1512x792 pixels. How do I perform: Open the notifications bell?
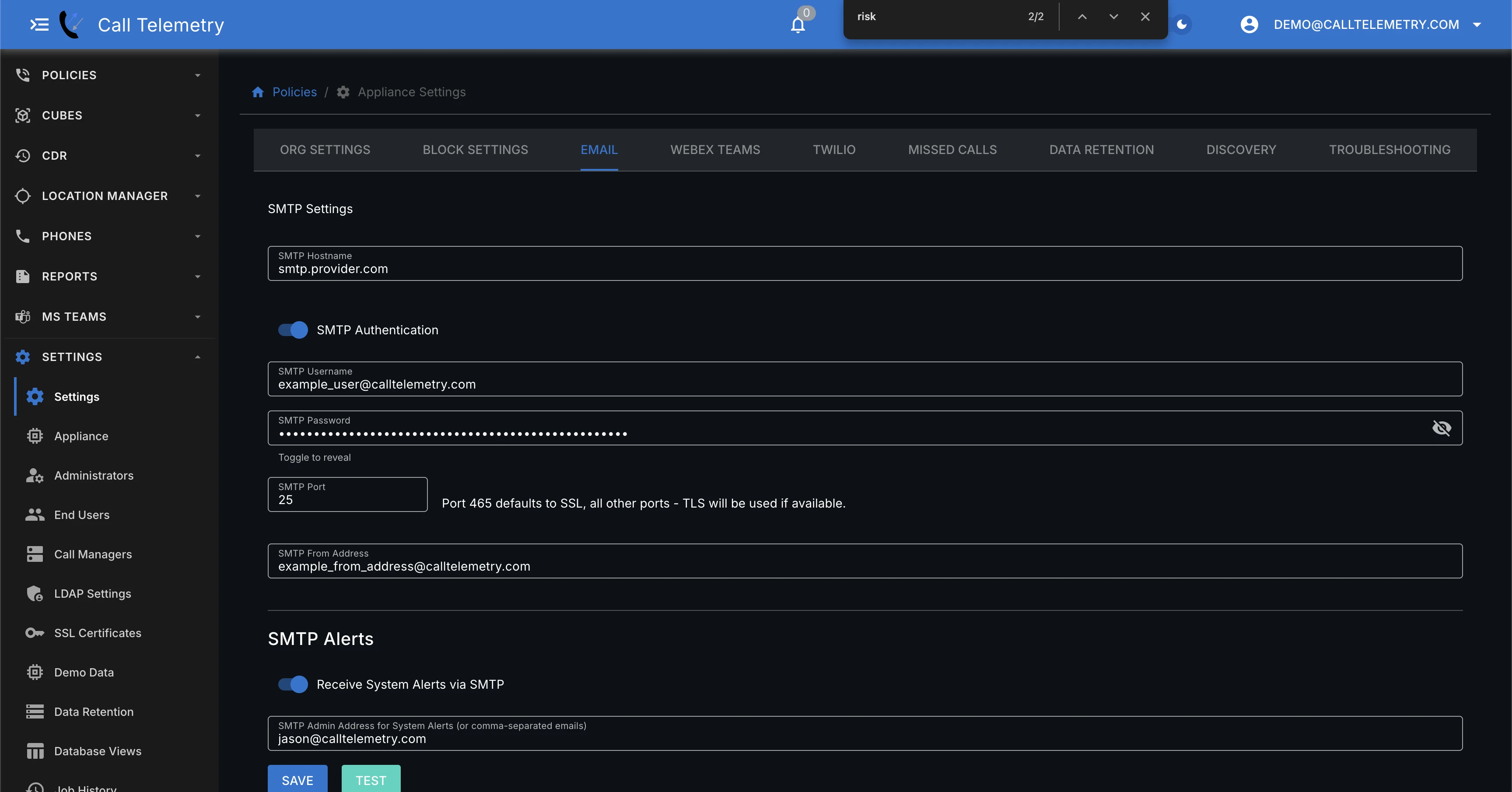[x=798, y=25]
